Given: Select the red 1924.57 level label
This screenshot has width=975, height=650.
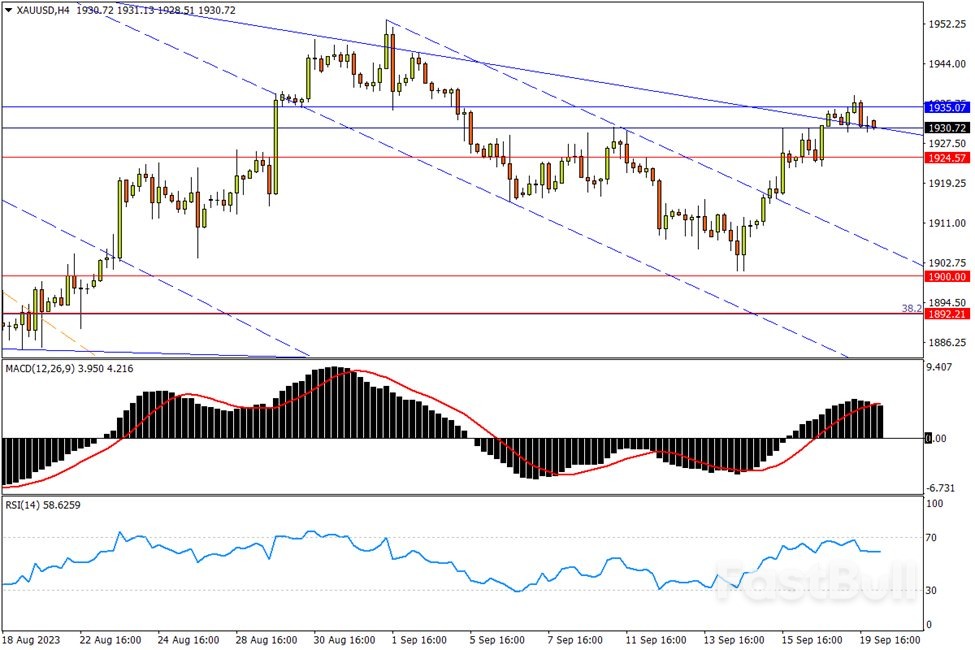Looking at the screenshot, I should pyautogui.click(x=945, y=158).
